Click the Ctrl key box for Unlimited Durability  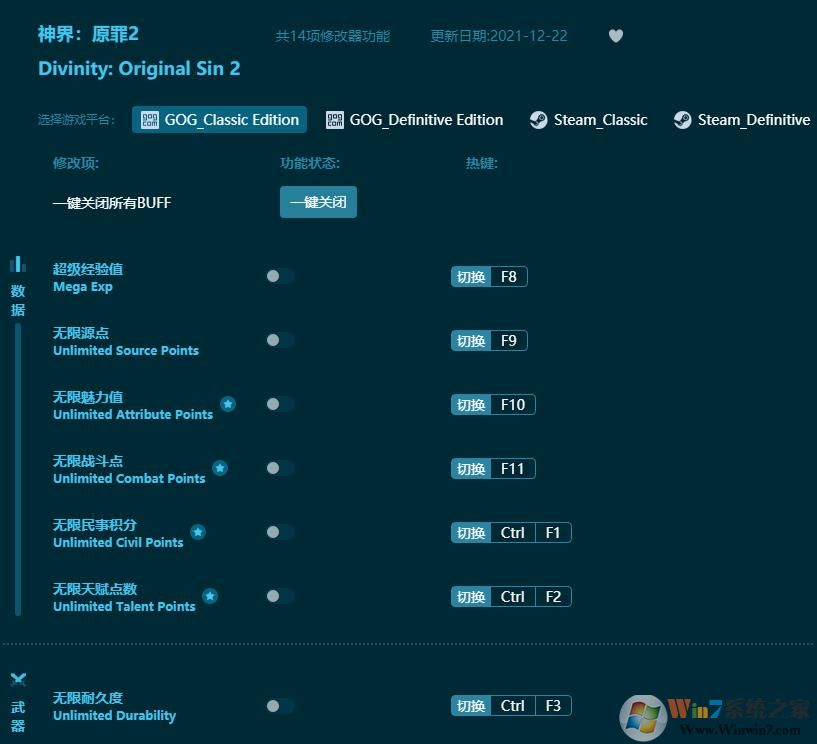[513, 706]
